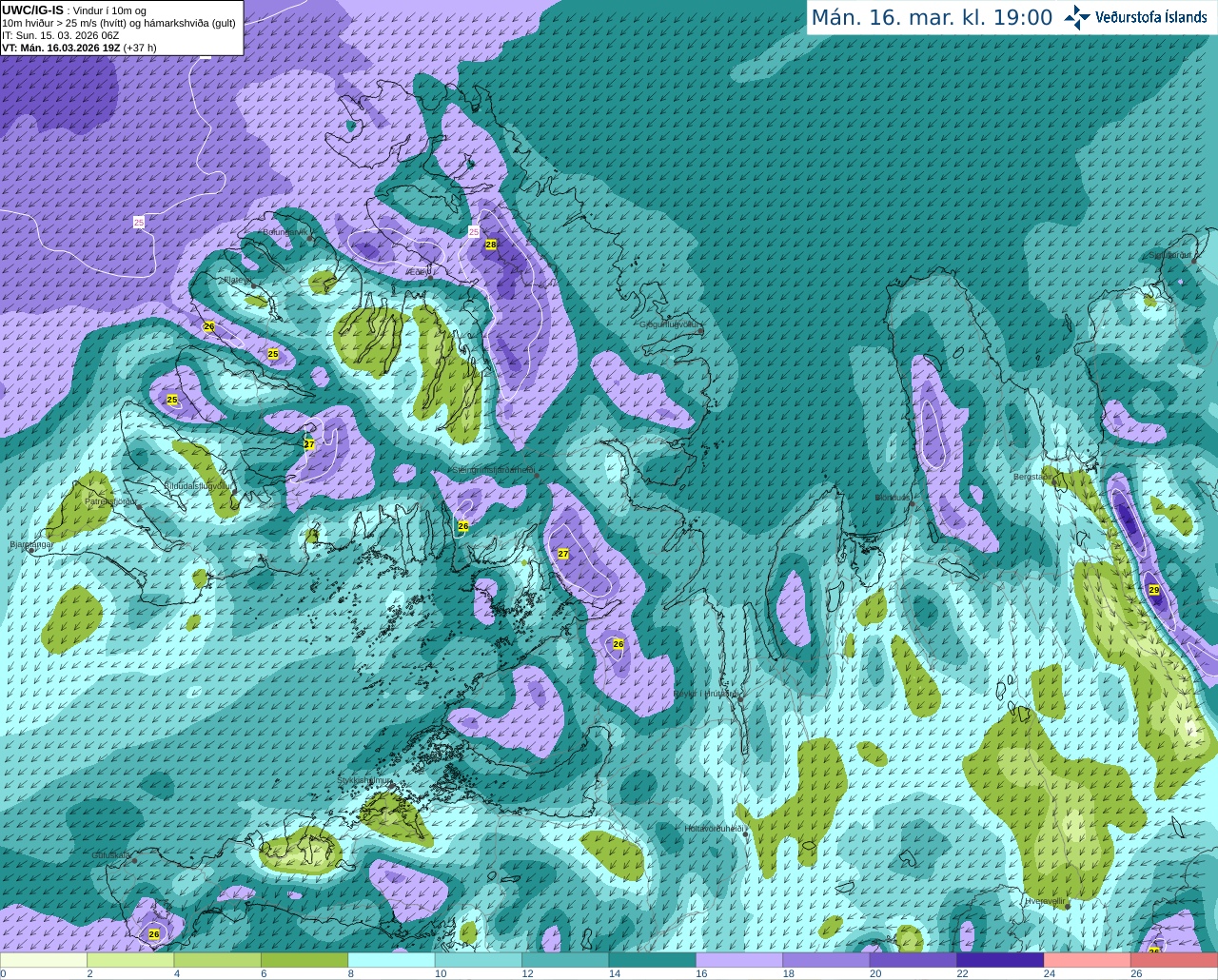Pick the 20–22 m/s legend swatch
This screenshot has height=980, width=1218.
[x=913, y=960]
